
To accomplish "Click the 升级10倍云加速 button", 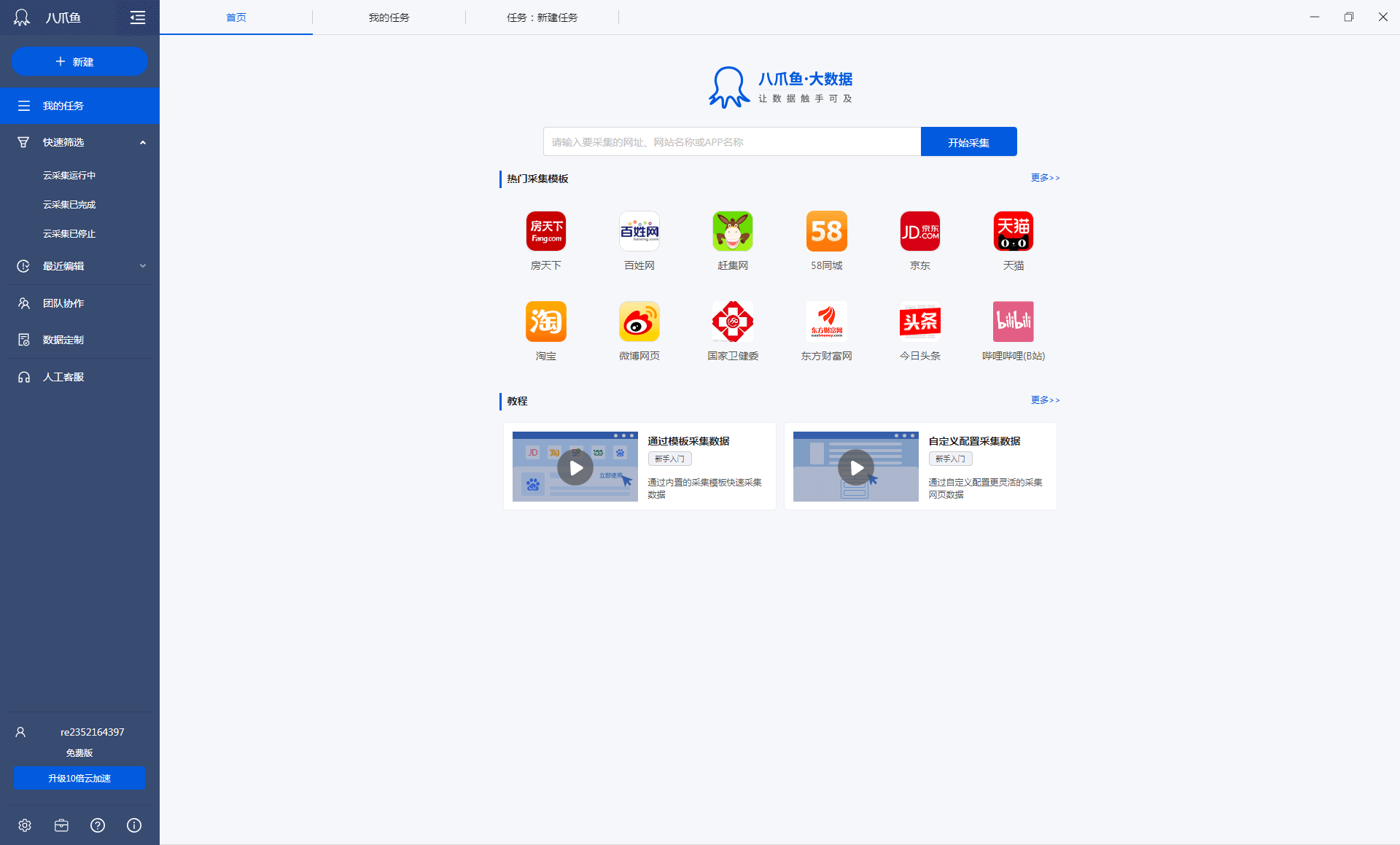I will coord(79,778).
